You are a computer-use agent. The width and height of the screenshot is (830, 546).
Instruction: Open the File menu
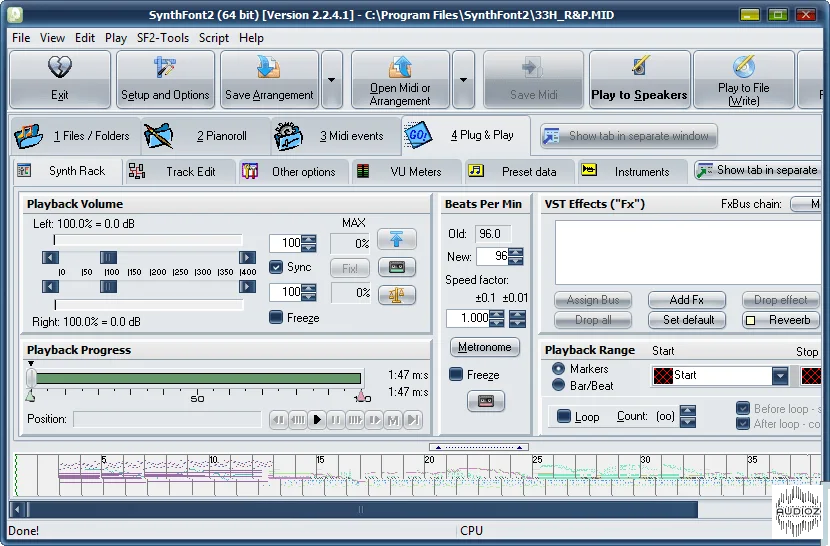click(21, 38)
